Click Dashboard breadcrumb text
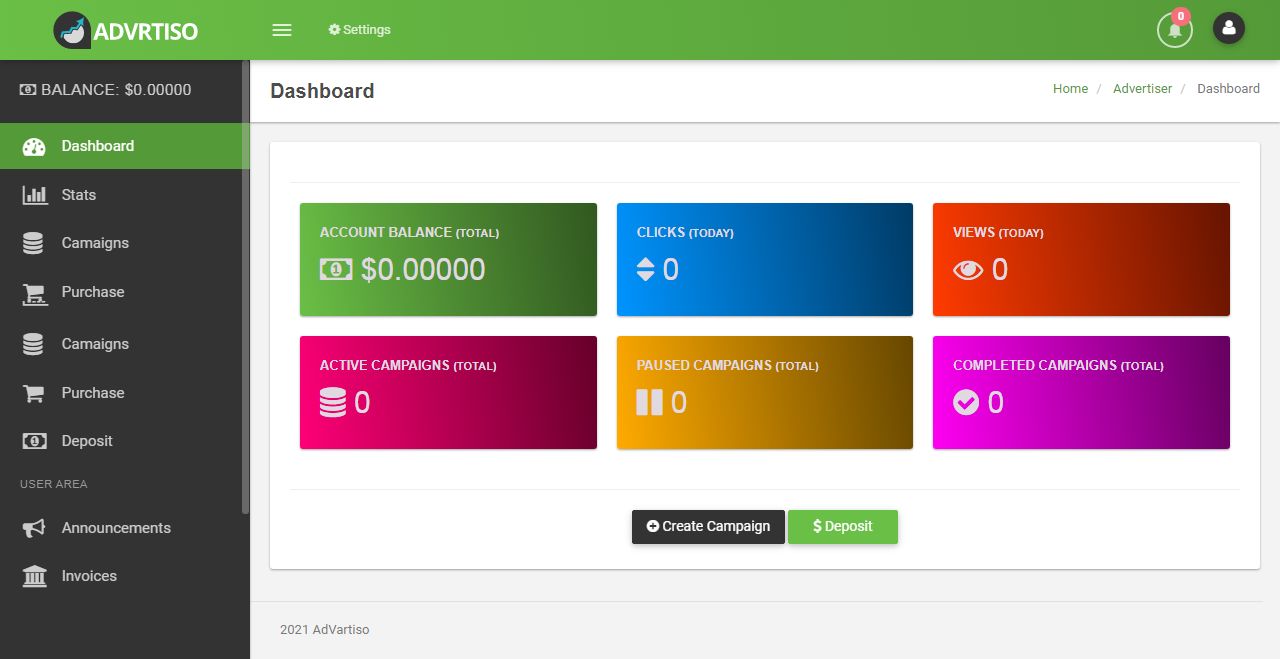 pos(1228,89)
